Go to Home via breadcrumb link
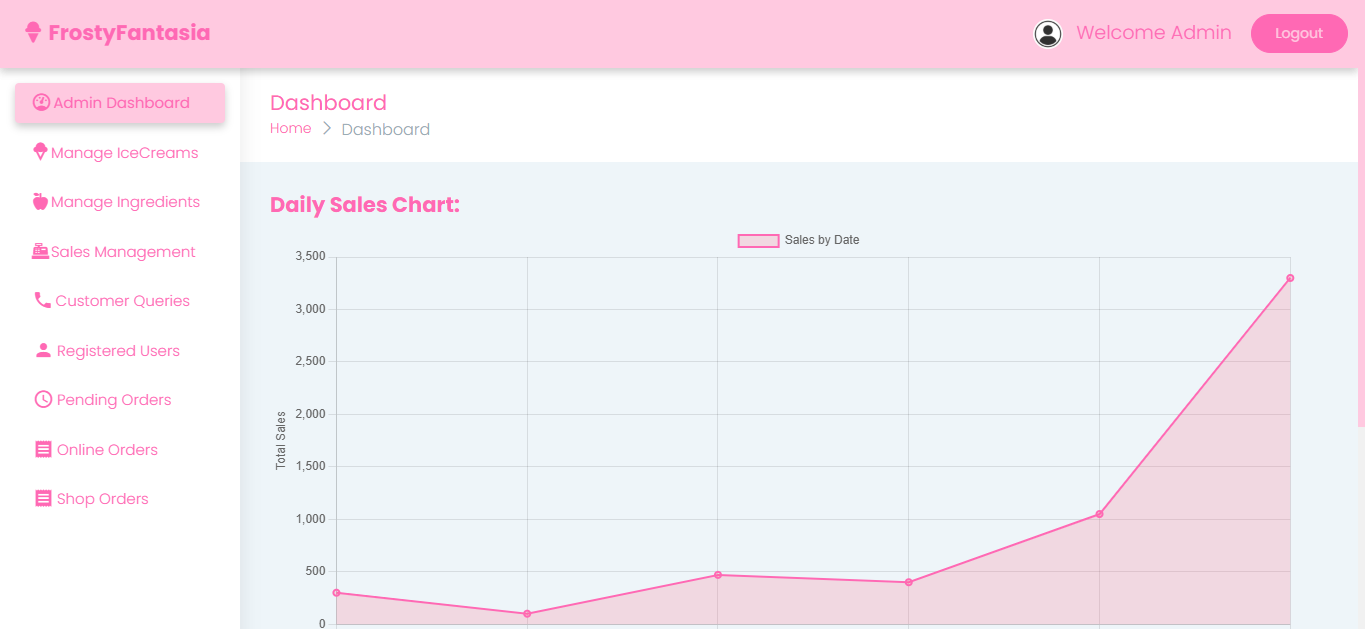Viewport: 1365px width, 629px height. (x=290, y=128)
